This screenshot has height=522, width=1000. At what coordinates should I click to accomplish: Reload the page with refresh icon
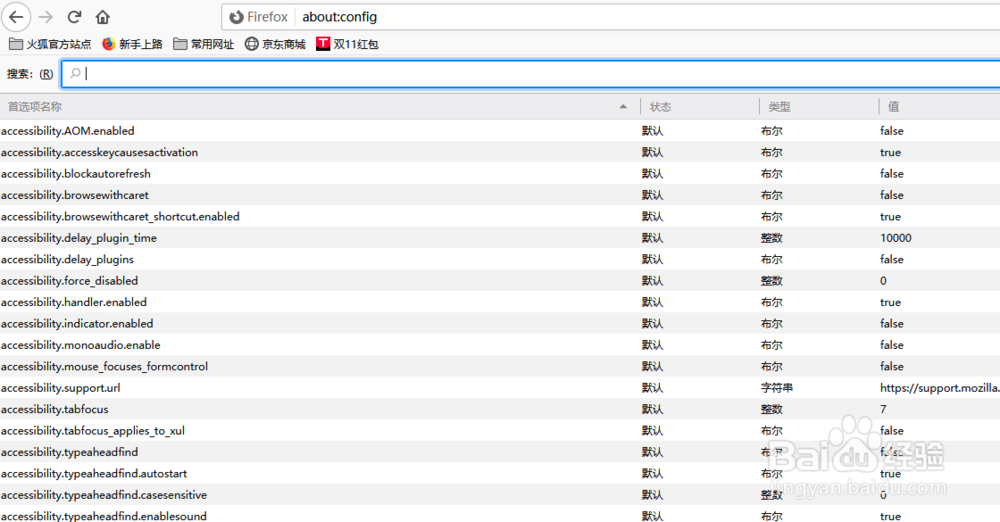point(75,17)
